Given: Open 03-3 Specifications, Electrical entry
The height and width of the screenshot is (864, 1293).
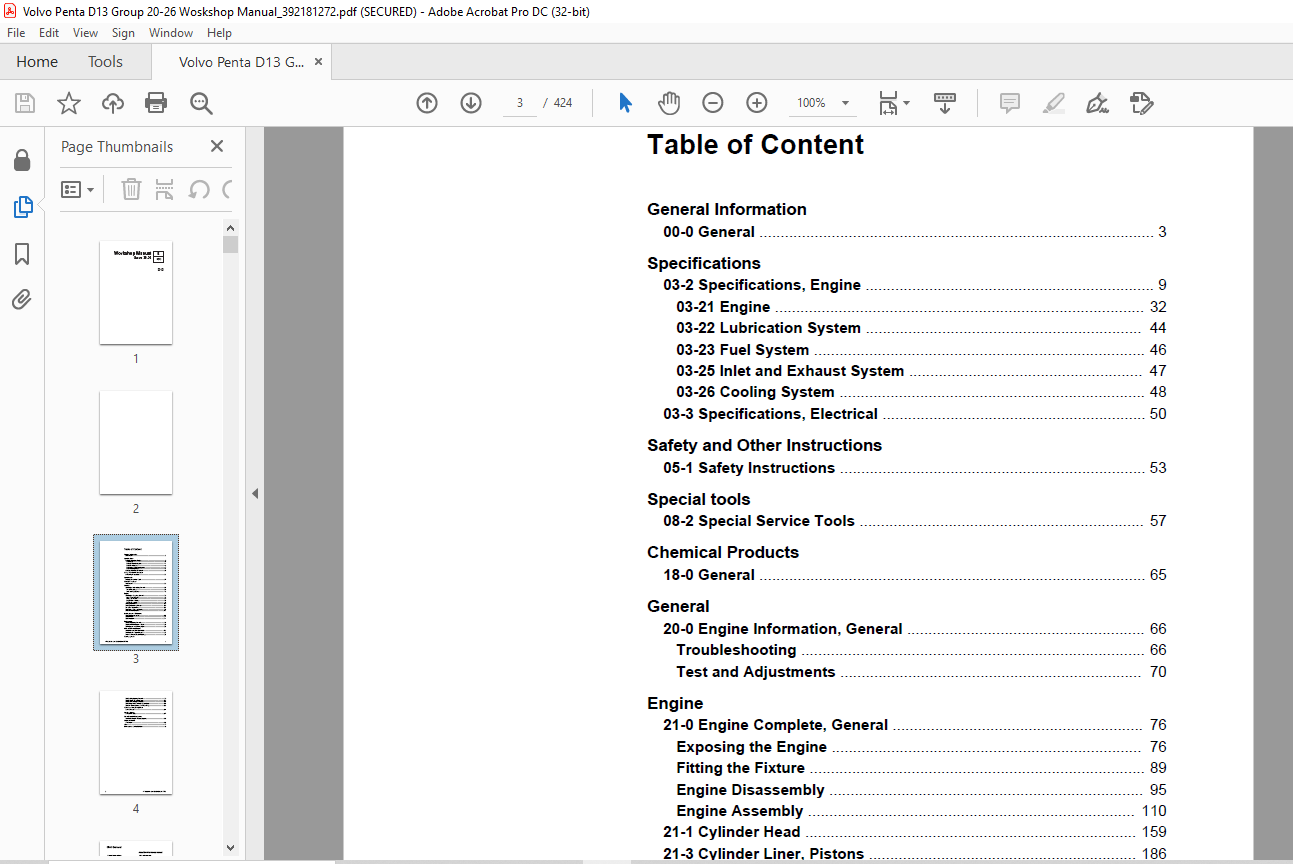Looking at the screenshot, I should coord(915,414).
